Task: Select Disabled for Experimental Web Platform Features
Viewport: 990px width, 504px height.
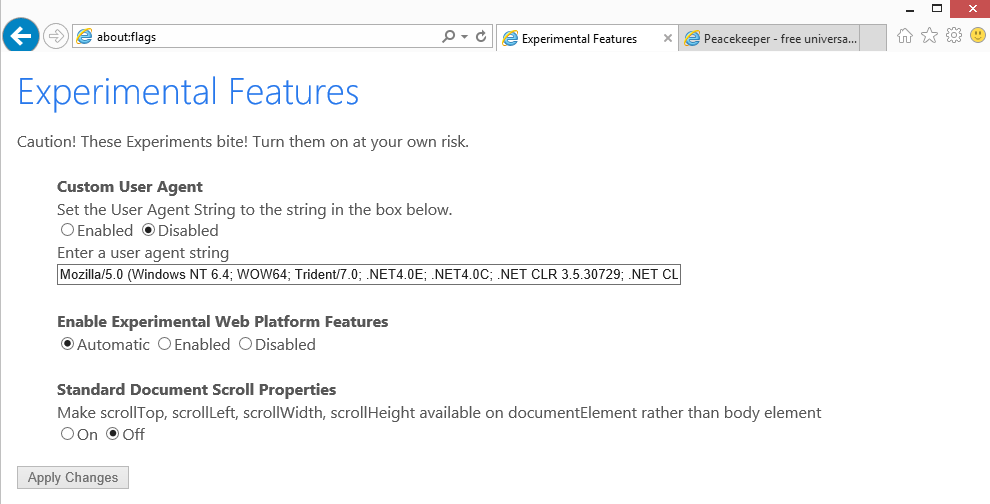Action: (x=245, y=344)
